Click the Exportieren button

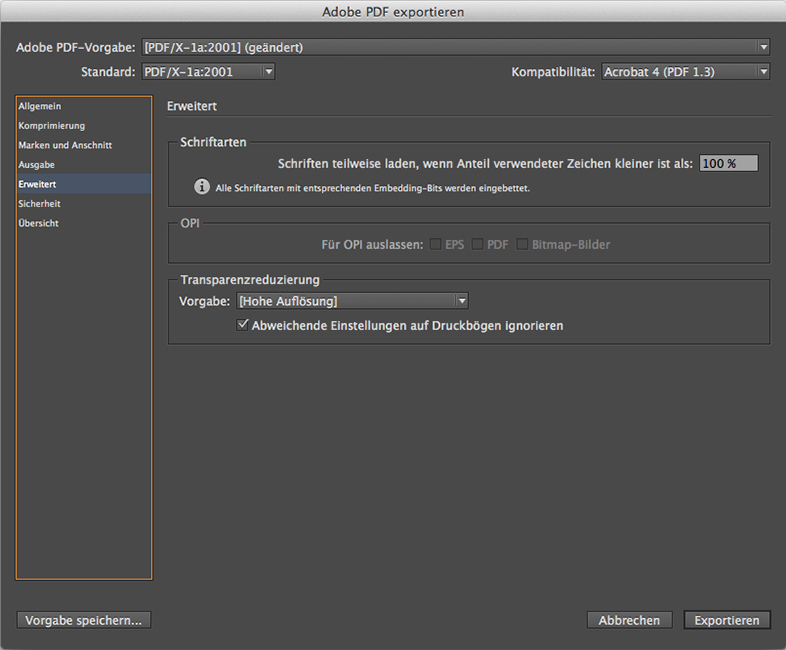[727, 620]
